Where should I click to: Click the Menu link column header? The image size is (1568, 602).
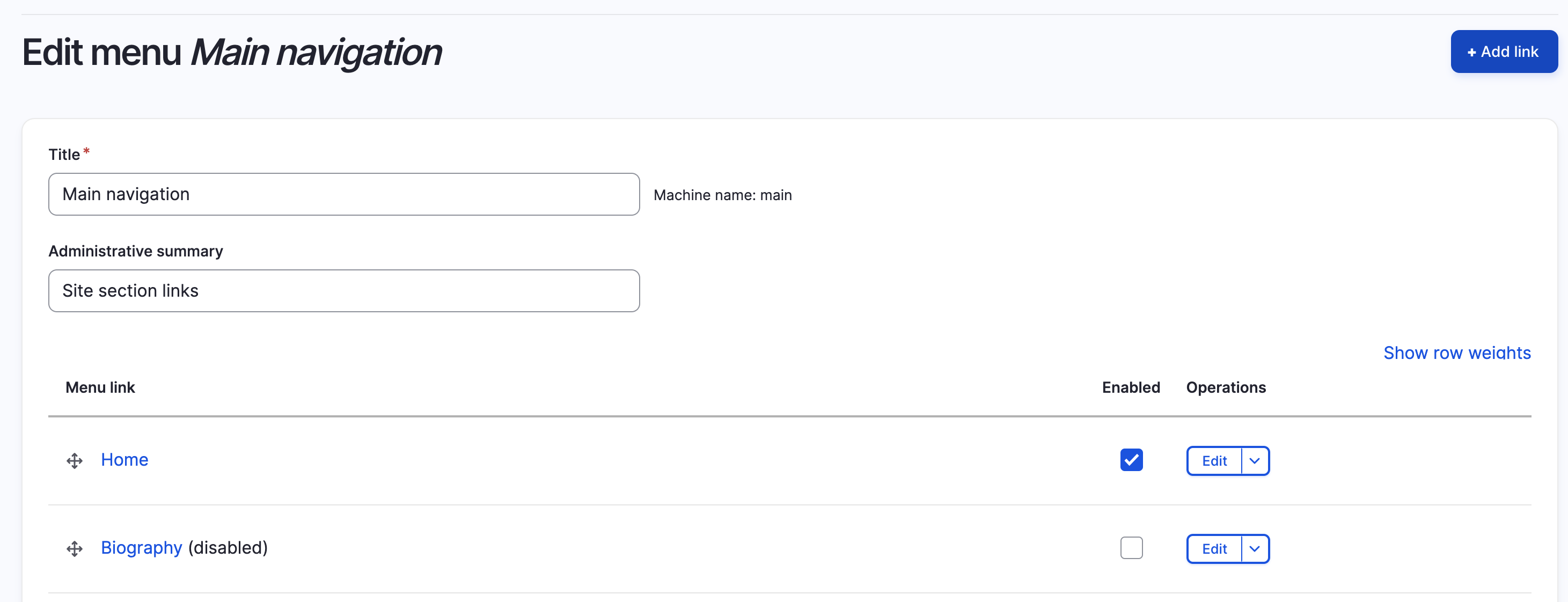(100, 388)
